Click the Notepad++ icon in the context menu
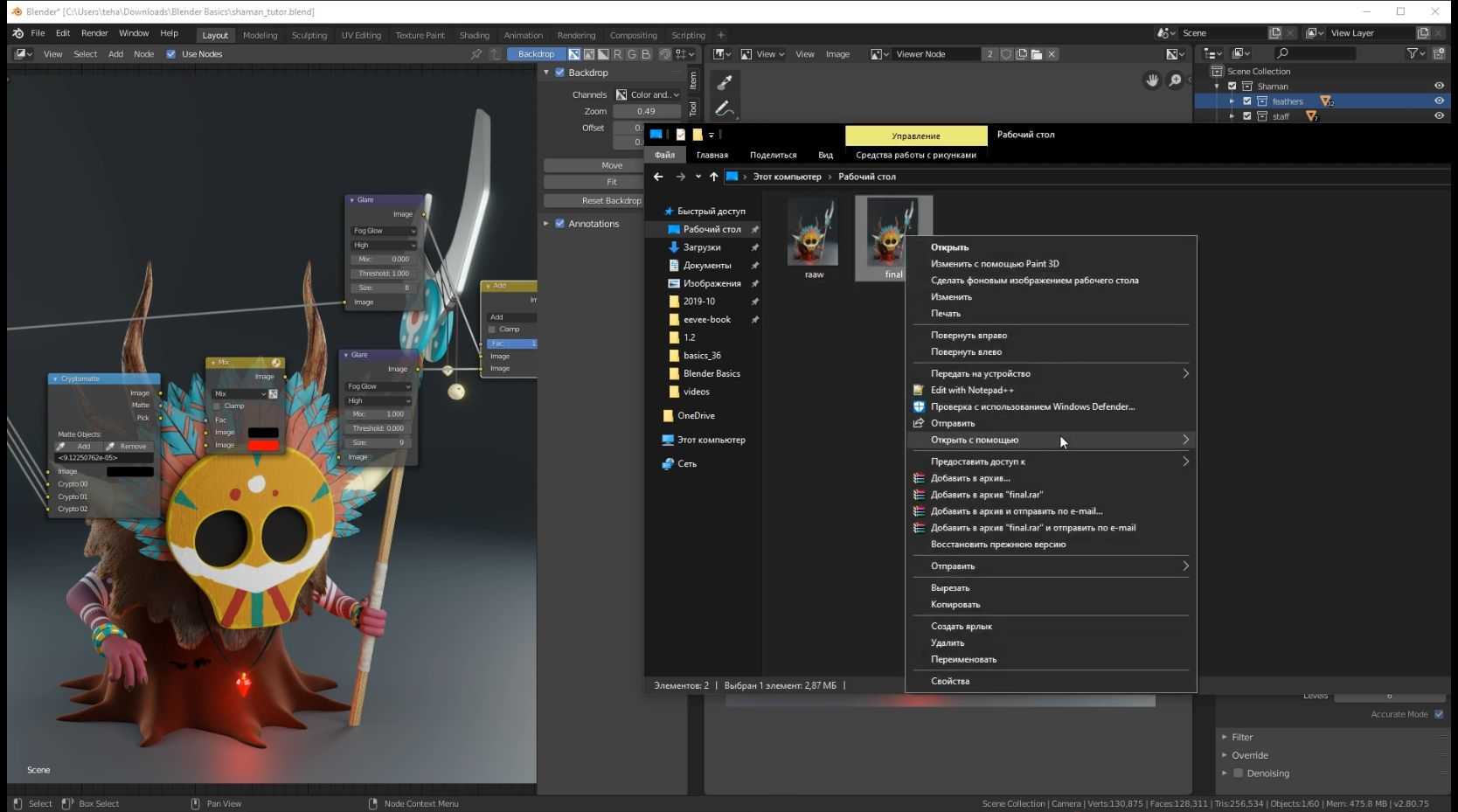Viewport: 1458px width, 812px height. point(919,390)
